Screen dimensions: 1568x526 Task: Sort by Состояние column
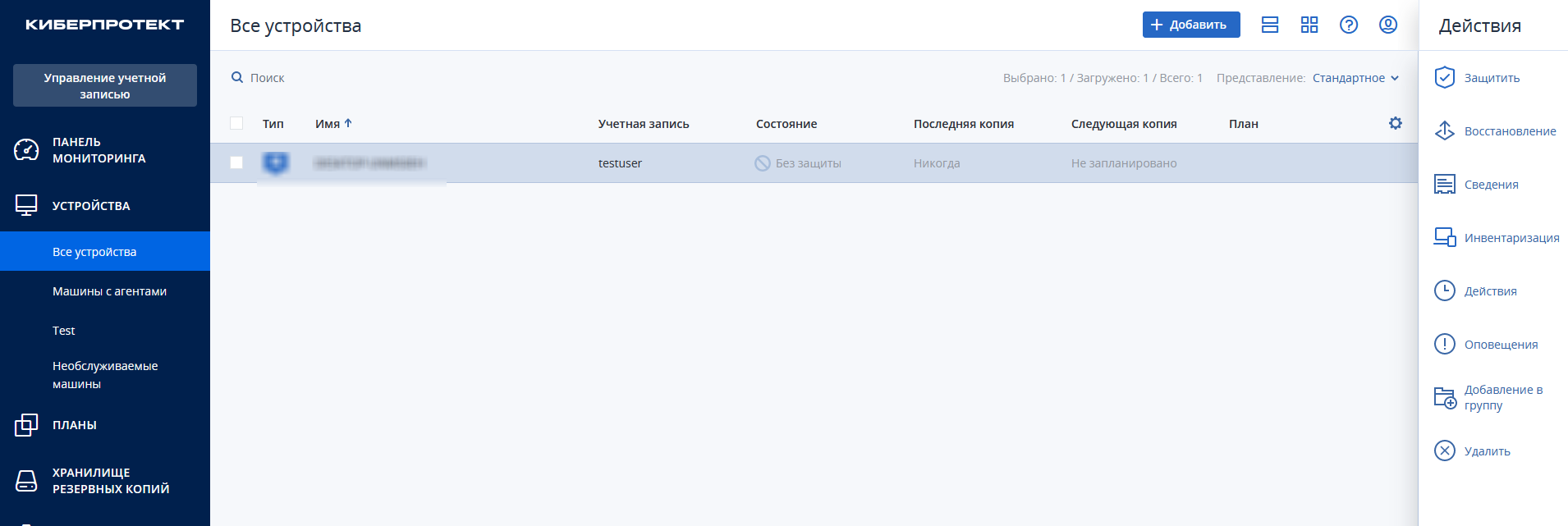pyautogui.click(x=786, y=124)
